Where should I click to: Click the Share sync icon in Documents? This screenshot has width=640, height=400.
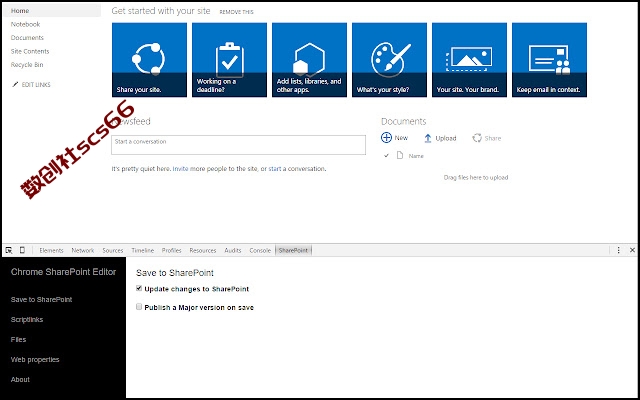click(x=477, y=138)
